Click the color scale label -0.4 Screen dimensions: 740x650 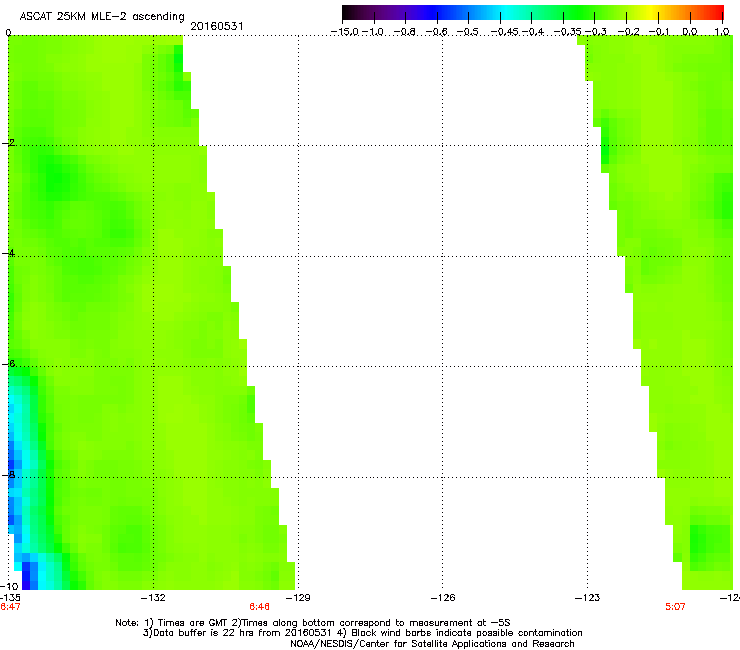pos(533,32)
